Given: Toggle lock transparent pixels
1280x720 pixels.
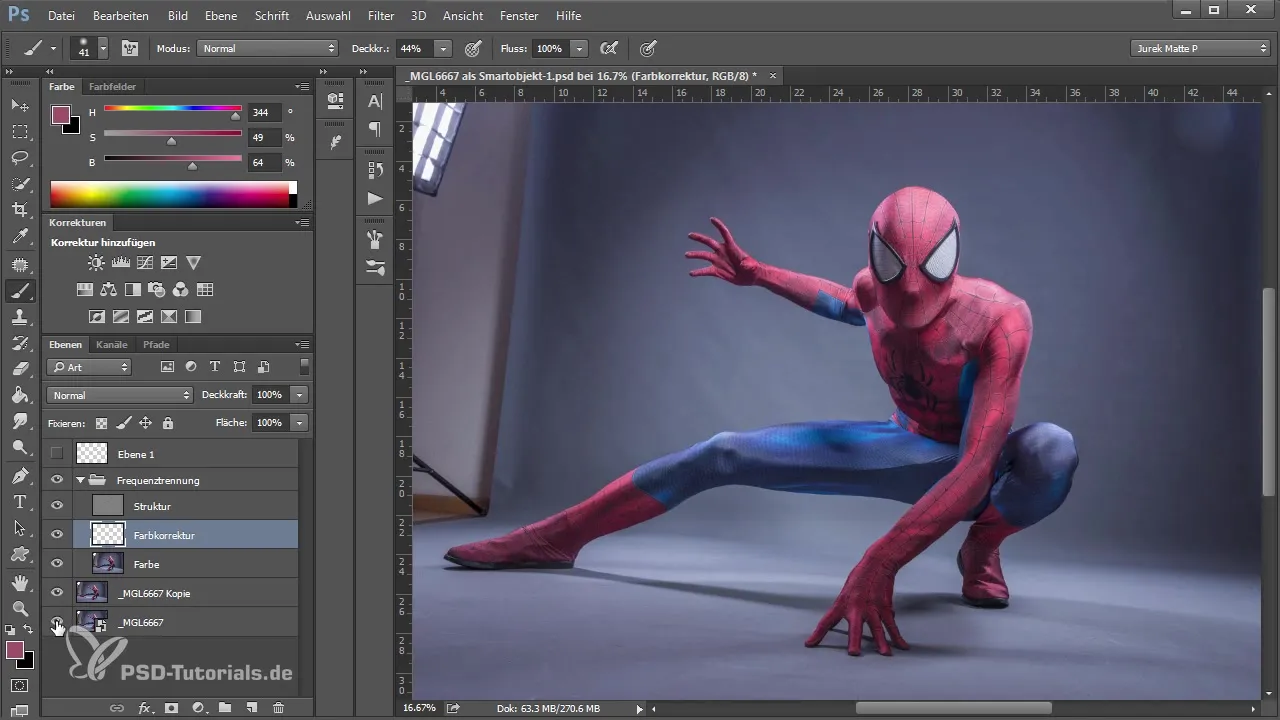Looking at the screenshot, I should click(x=101, y=423).
